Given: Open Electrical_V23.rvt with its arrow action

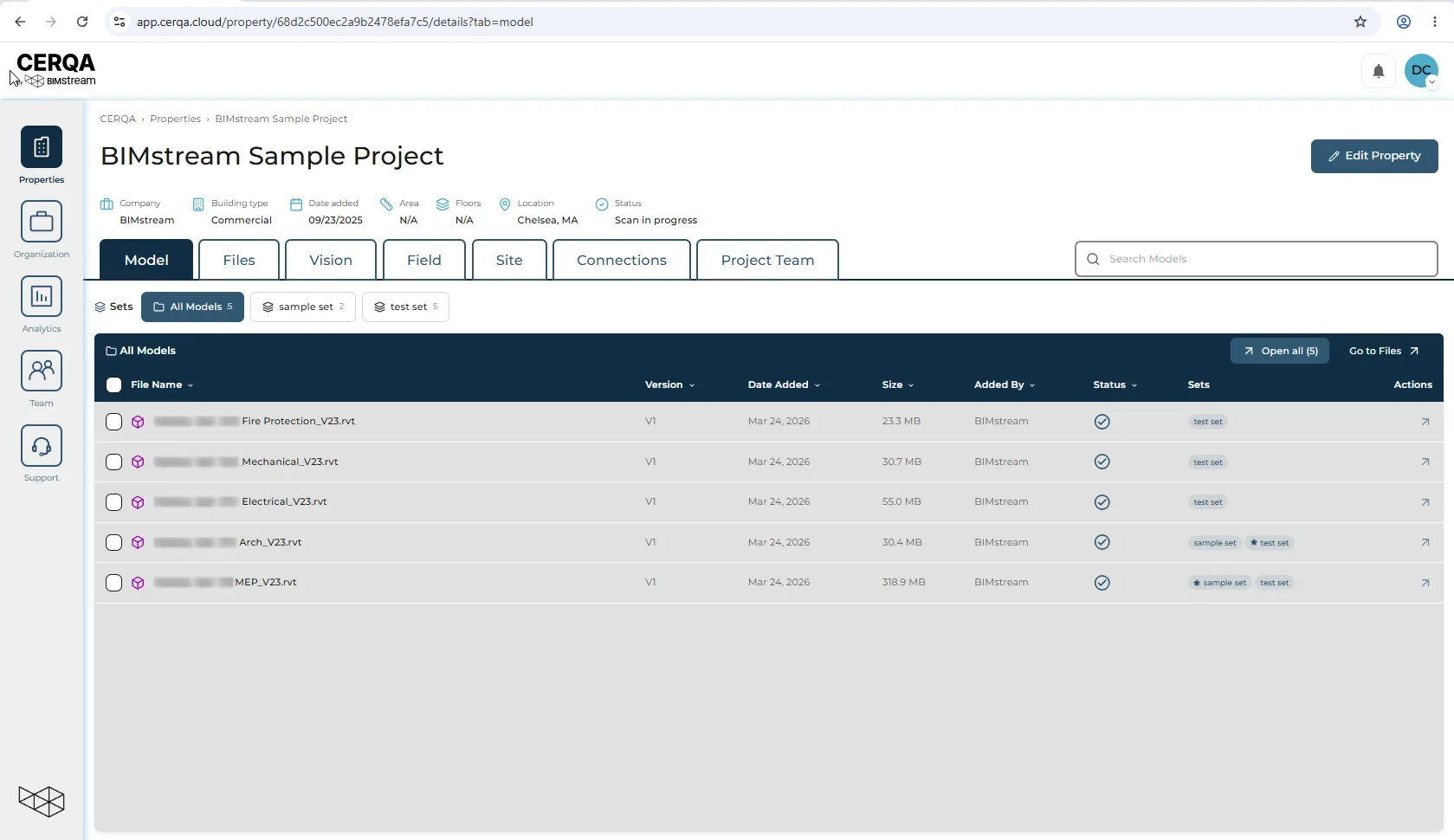Looking at the screenshot, I should coord(1425,502).
